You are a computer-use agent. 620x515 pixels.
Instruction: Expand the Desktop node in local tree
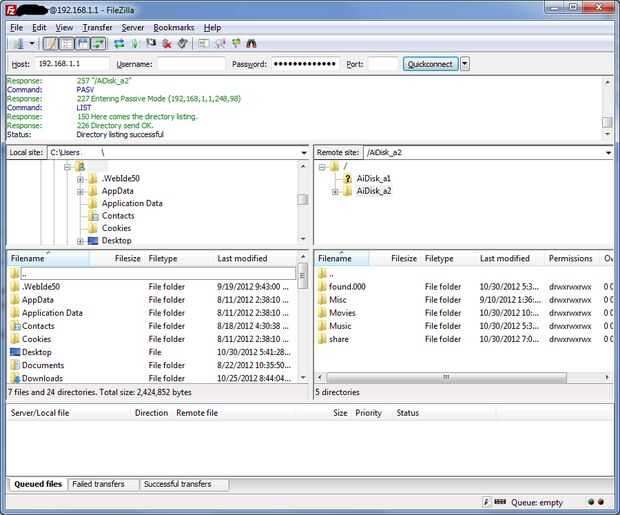[x=80, y=241]
